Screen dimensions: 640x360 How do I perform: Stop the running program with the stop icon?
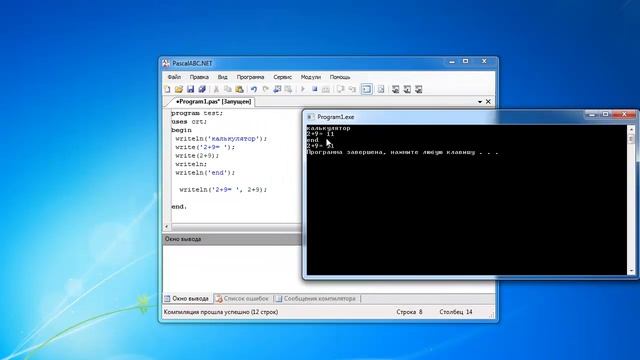(x=314, y=89)
